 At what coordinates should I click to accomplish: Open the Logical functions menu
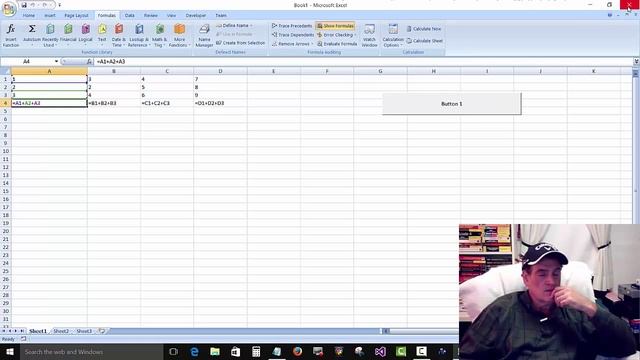[85, 33]
